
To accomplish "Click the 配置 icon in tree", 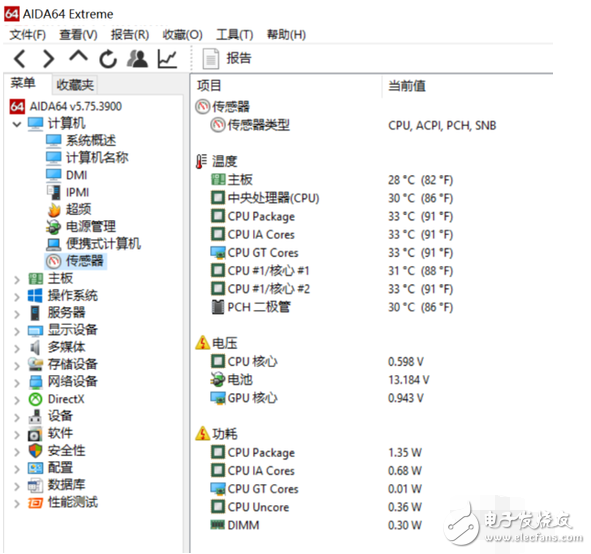I will (35, 468).
